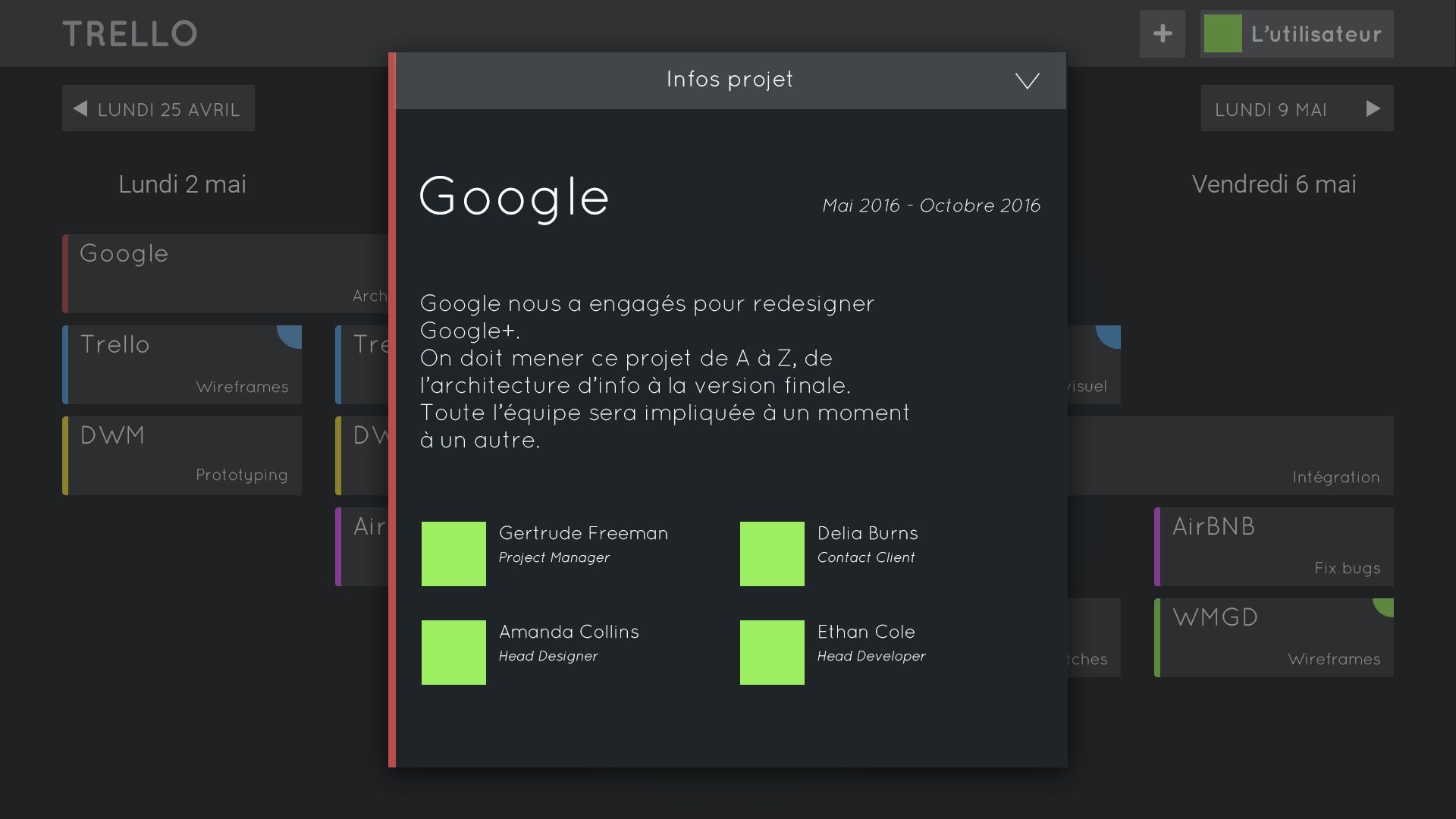Click the red color bar on the Google card
This screenshot has width=1456, height=819.
point(65,273)
